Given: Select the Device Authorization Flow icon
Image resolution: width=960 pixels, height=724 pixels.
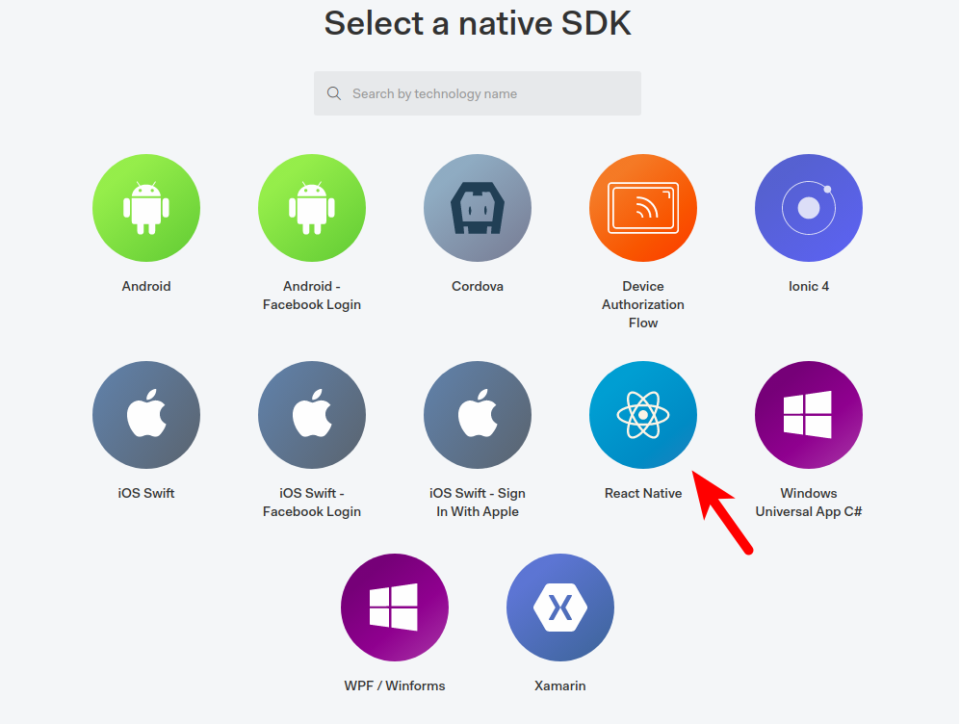Looking at the screenshot, I should click(x=643, y=208).
